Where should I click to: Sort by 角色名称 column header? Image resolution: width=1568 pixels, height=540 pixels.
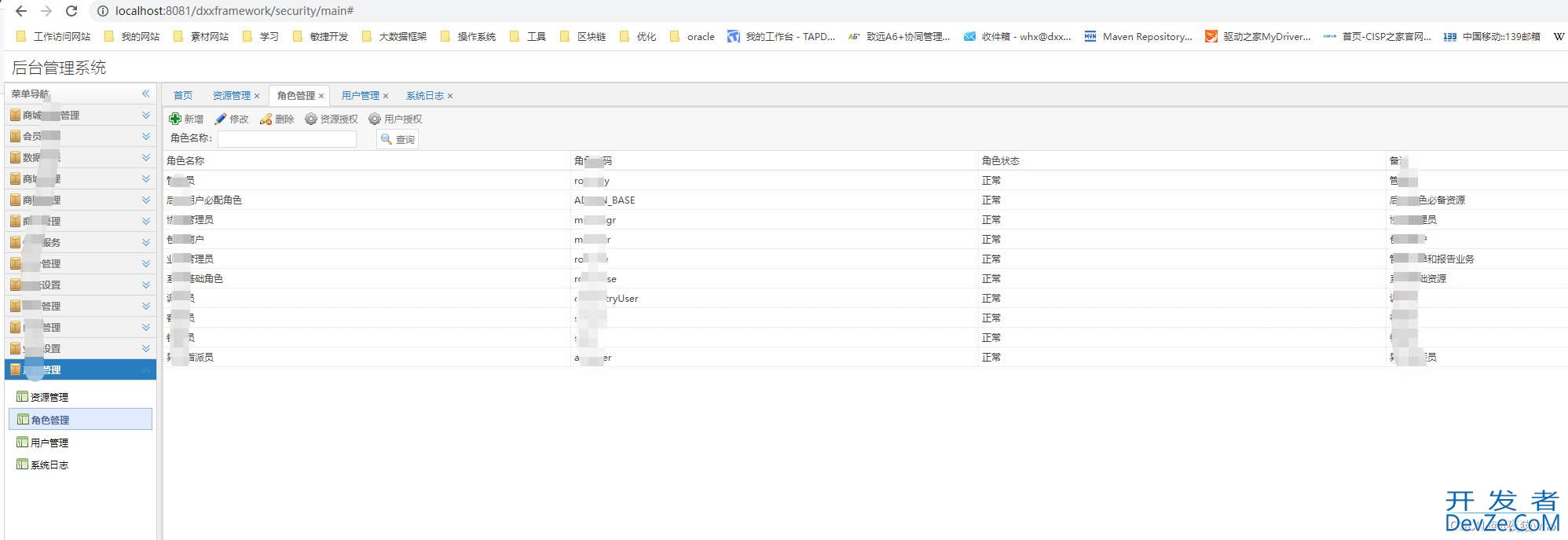366,160
